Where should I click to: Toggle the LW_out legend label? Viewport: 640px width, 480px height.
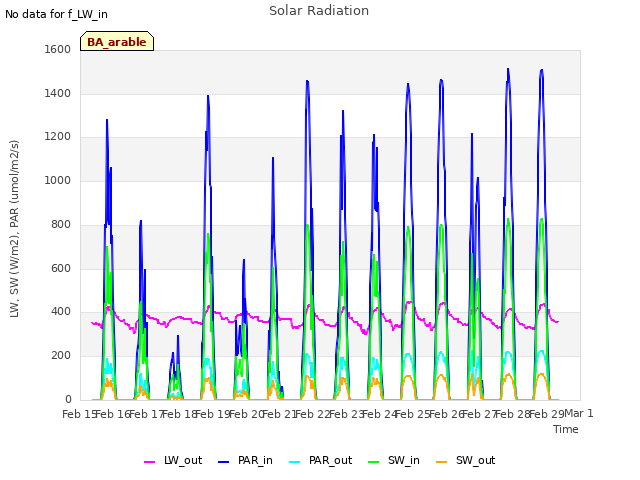pyautogui.click(x=183, y=460)
